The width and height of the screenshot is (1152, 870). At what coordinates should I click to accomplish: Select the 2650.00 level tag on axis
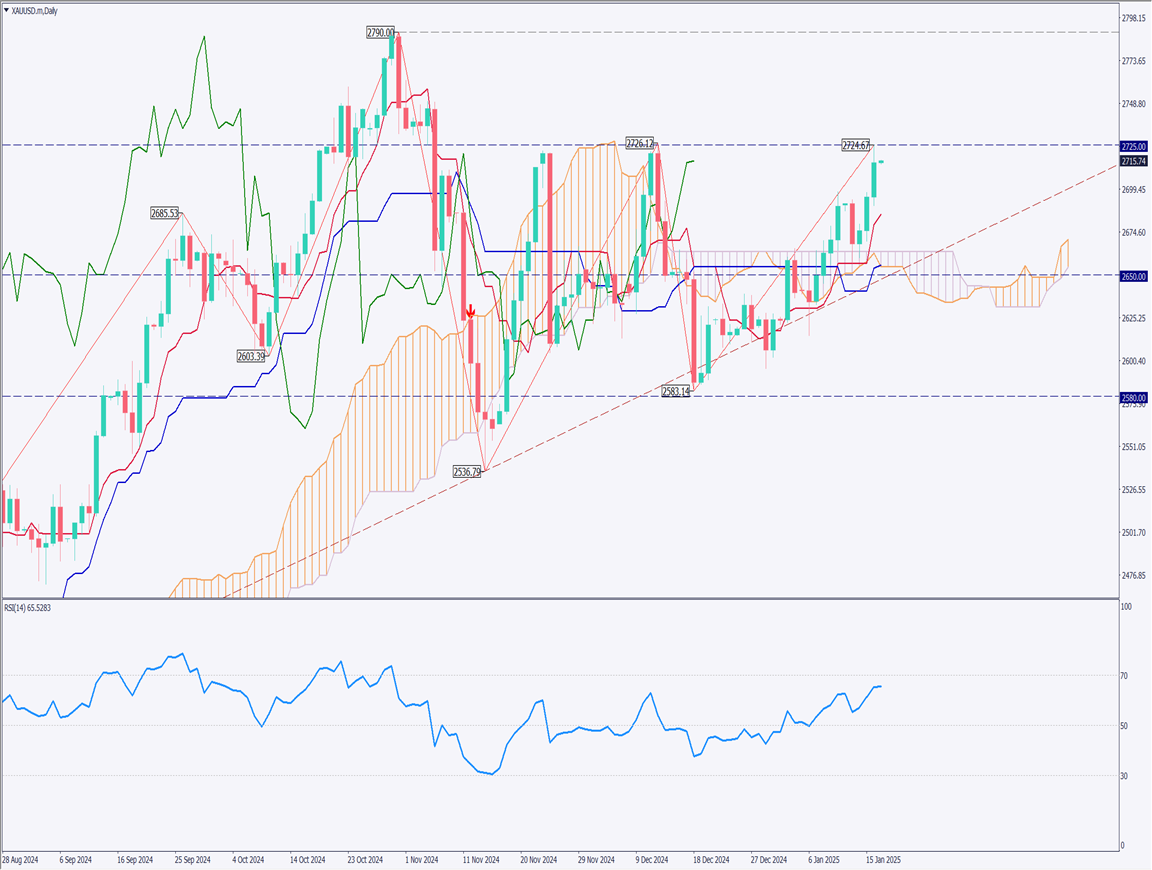click(1133, 275)
